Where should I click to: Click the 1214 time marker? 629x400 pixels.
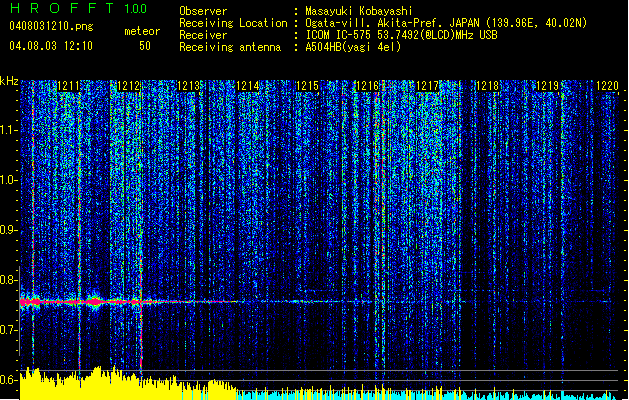248,86
